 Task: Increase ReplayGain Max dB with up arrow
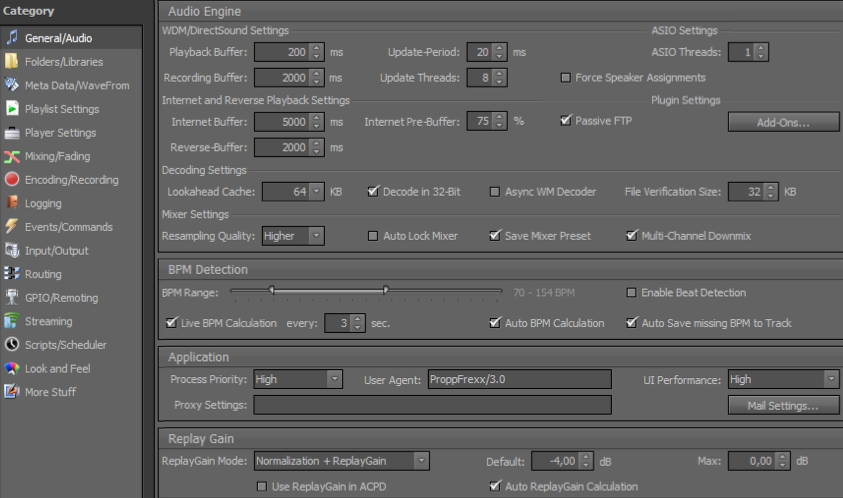tap(783, 457)
